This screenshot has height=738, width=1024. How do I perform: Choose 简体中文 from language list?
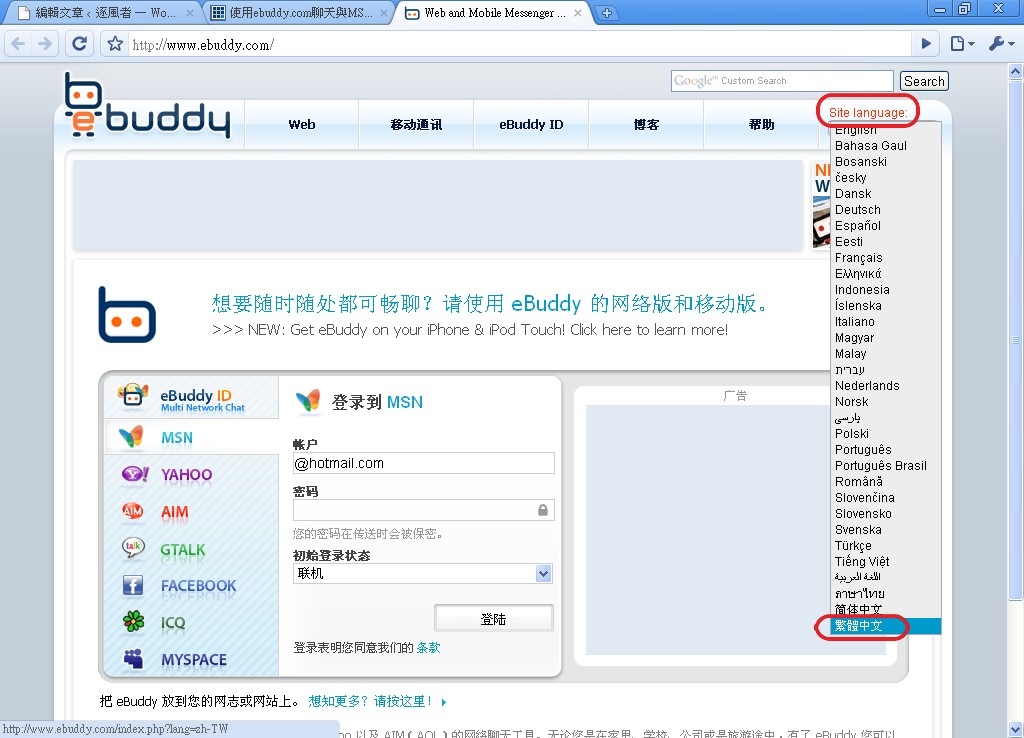pyautogui.click(x=886, y=609)
